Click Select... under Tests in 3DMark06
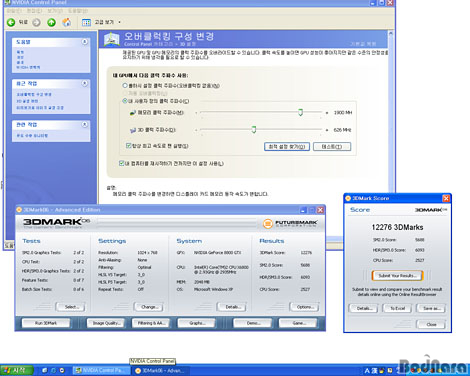Image resolution: width=470 pixels, height=376 pixels. click(x=71, y=307)
